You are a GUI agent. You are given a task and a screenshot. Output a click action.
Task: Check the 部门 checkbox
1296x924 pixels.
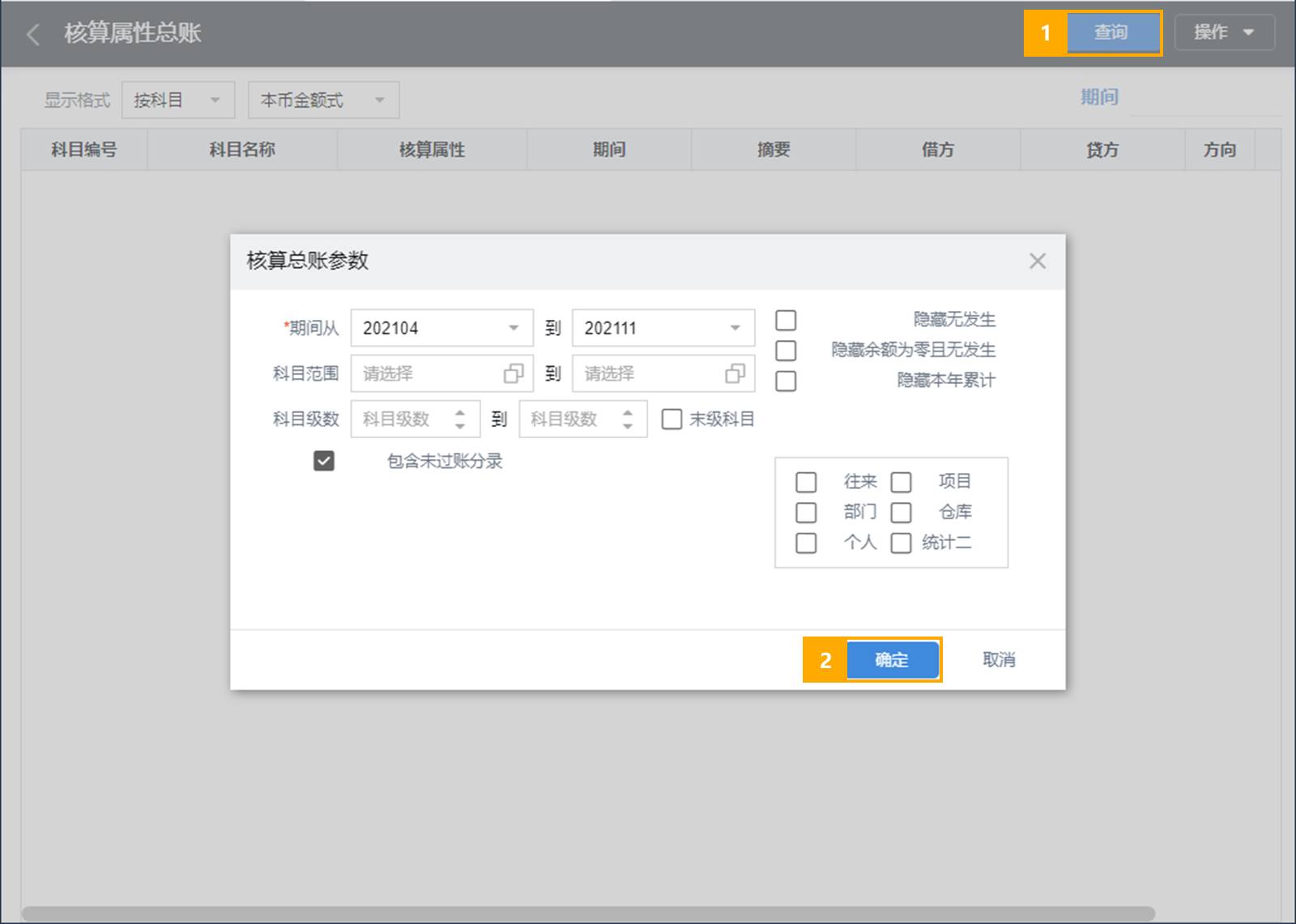[806, 513]
